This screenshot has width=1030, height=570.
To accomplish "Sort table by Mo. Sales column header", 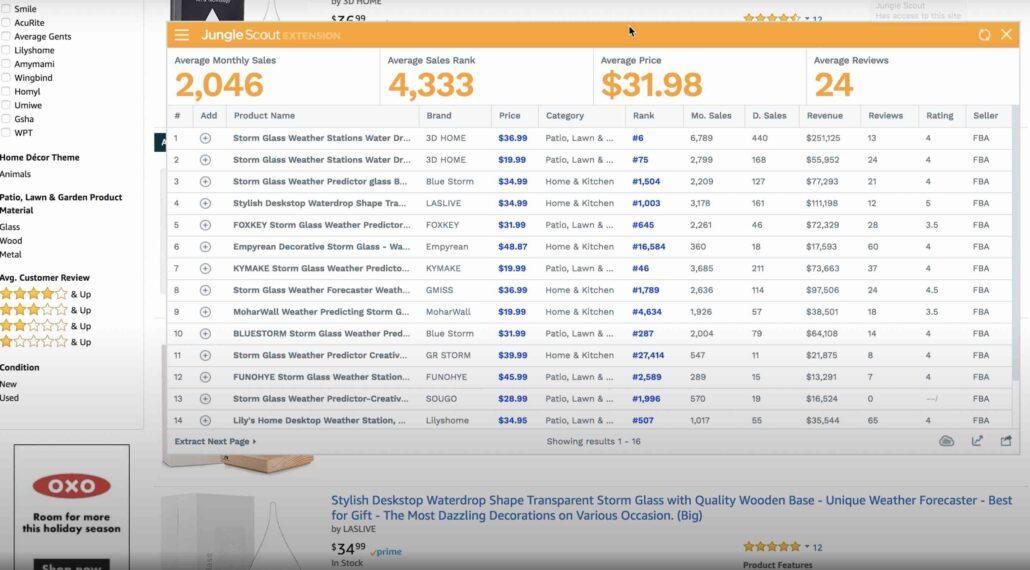I will tap(710, 116).
